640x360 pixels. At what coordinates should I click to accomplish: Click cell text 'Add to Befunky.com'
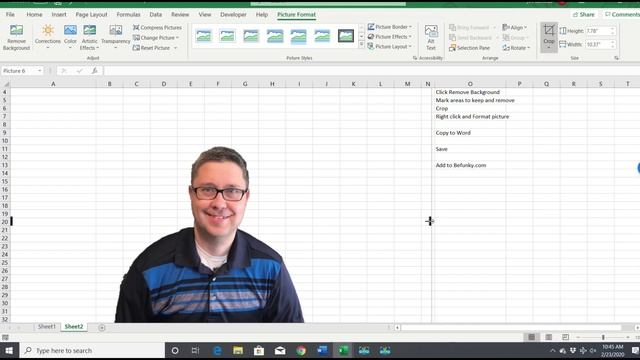[x=461, y=165]
